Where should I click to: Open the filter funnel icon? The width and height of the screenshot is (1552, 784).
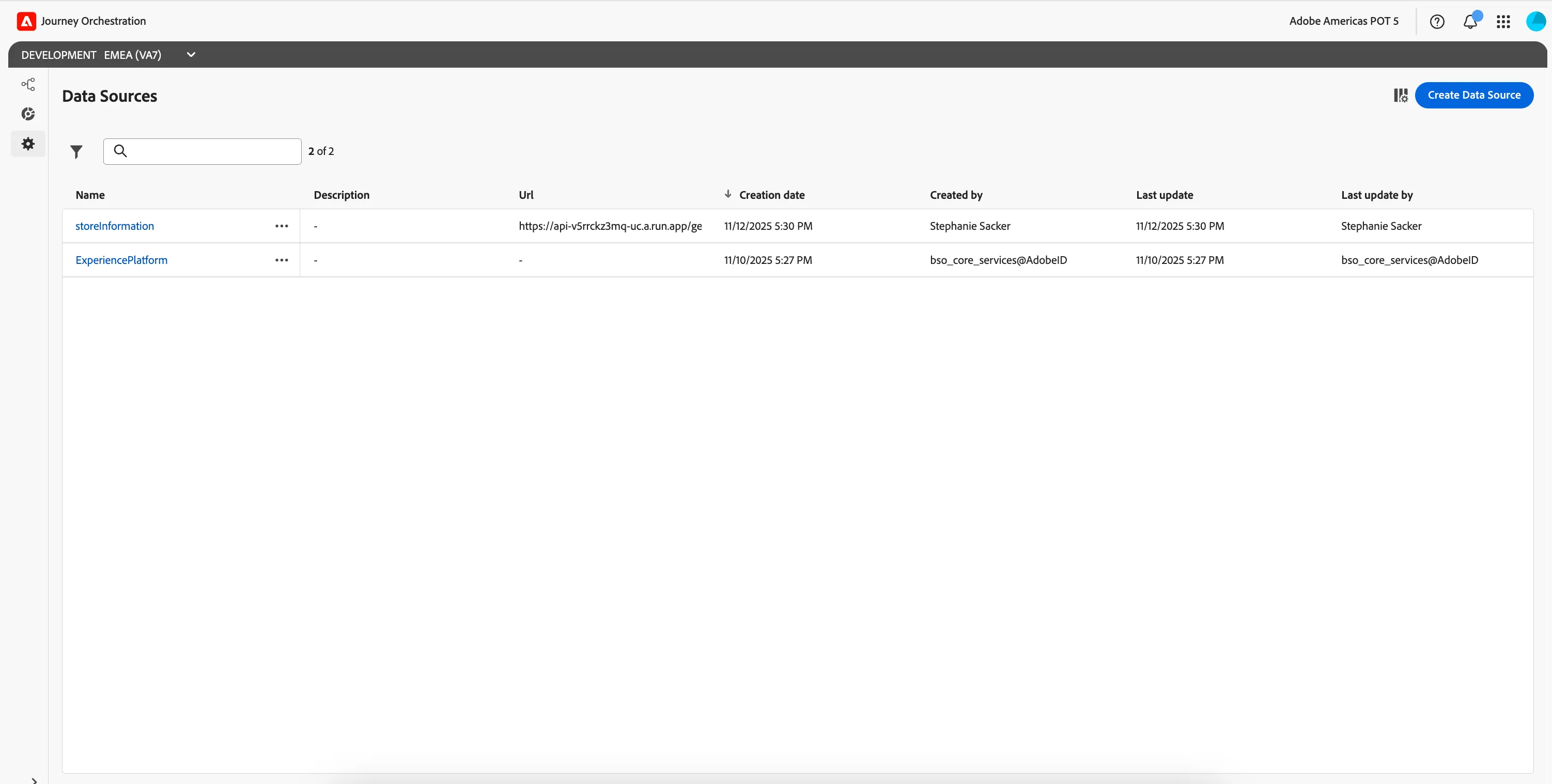pyautogui.click(x=76, y=152)
